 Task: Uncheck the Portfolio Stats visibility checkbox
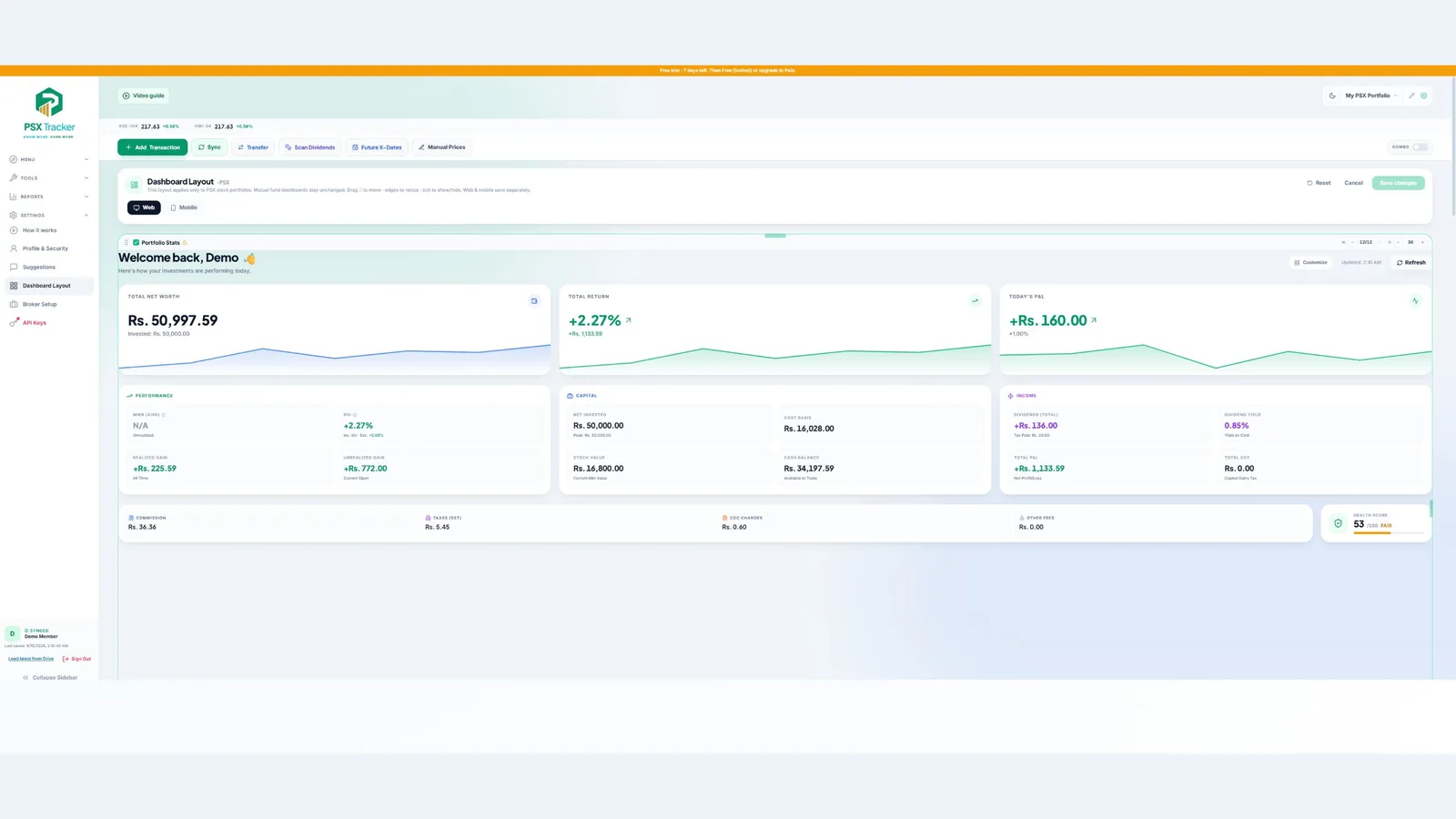pos(136,243)
